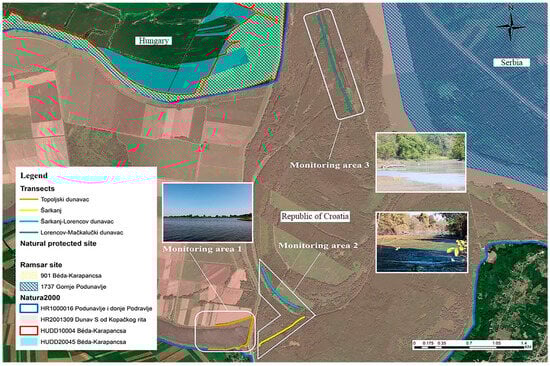Click the 901 Béda-Karapancsa legend text
Screen dimensions: 550x366
(71, 275)
